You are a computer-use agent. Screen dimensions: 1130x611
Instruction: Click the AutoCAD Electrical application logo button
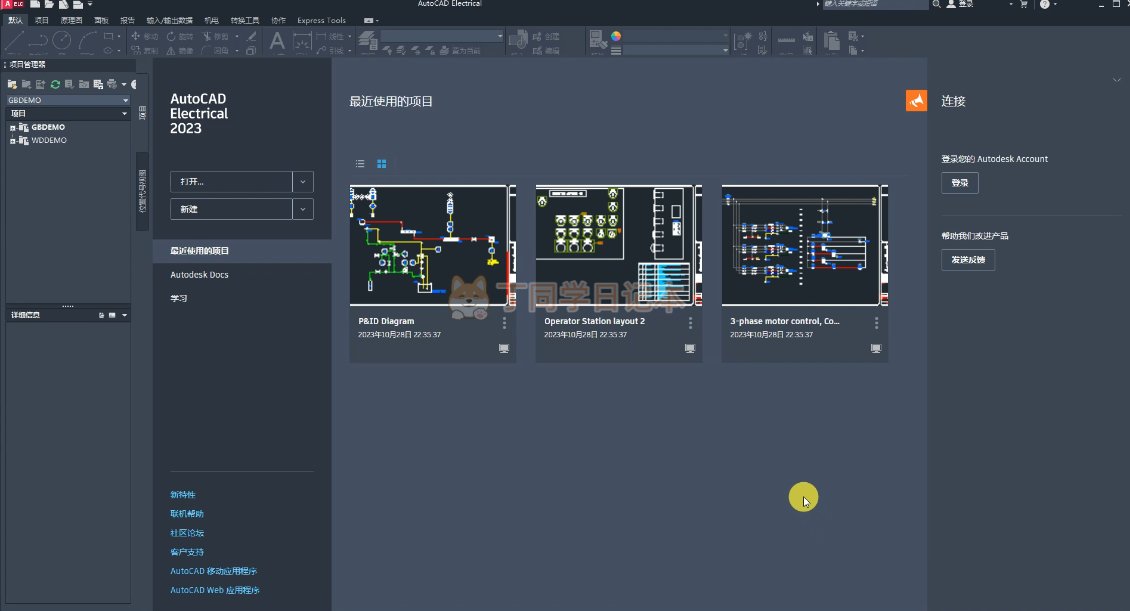[x=12, y=5]
